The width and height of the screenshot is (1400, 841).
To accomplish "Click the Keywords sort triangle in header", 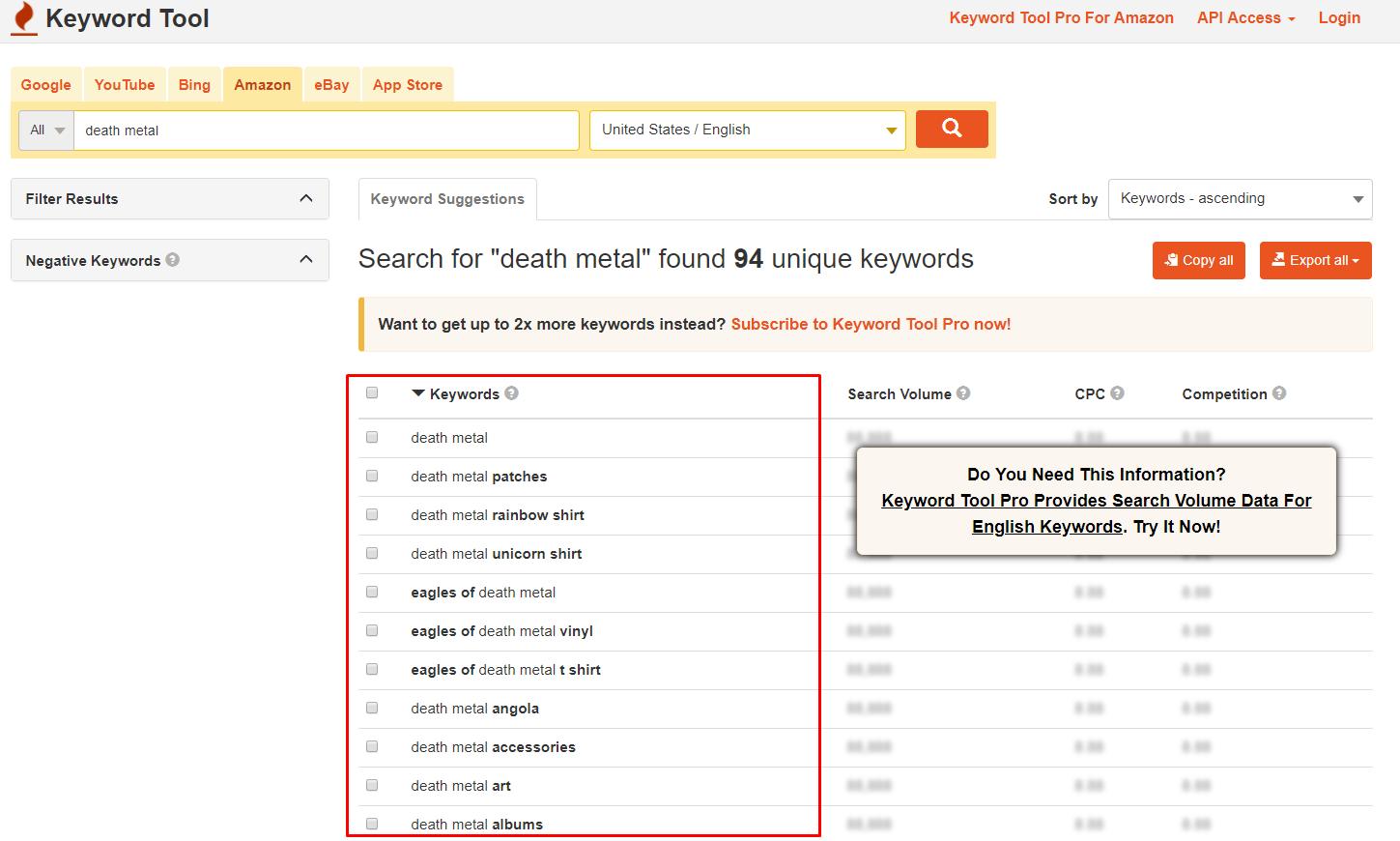I will (x=418, y=393).
